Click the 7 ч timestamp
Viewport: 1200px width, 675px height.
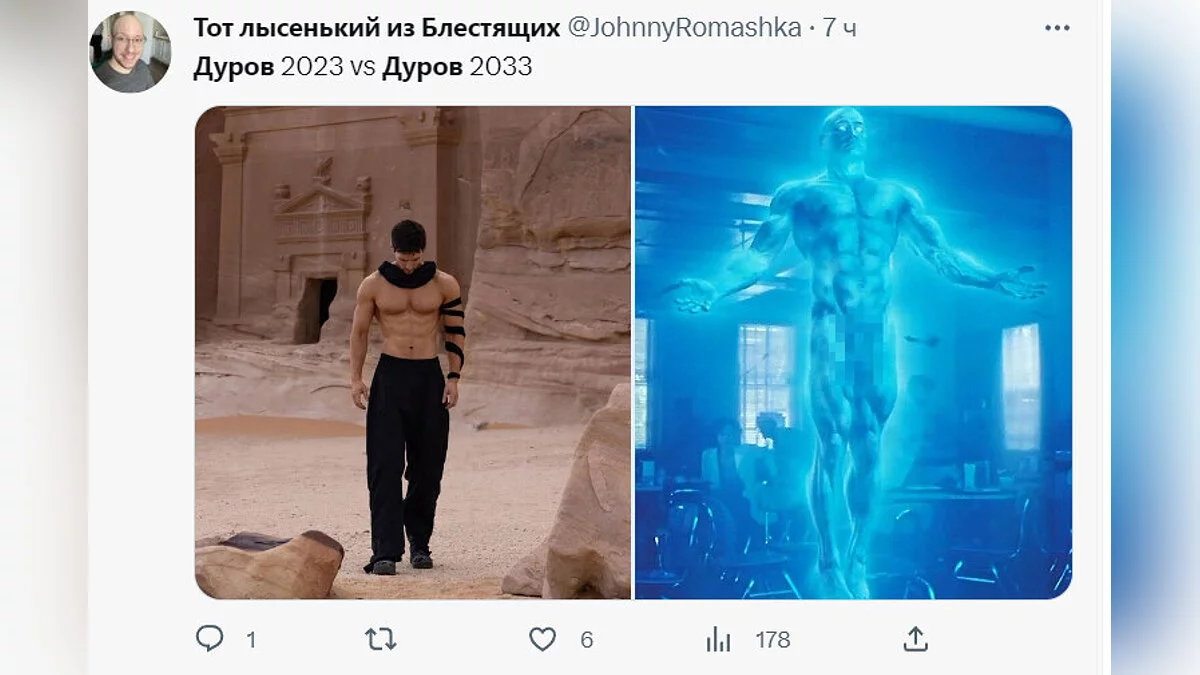(840, 29)
